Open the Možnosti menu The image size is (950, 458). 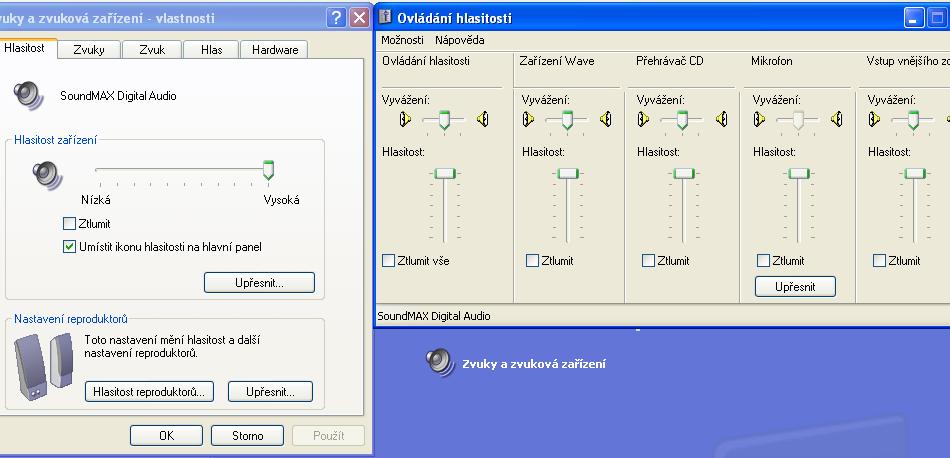click(402, 40)
